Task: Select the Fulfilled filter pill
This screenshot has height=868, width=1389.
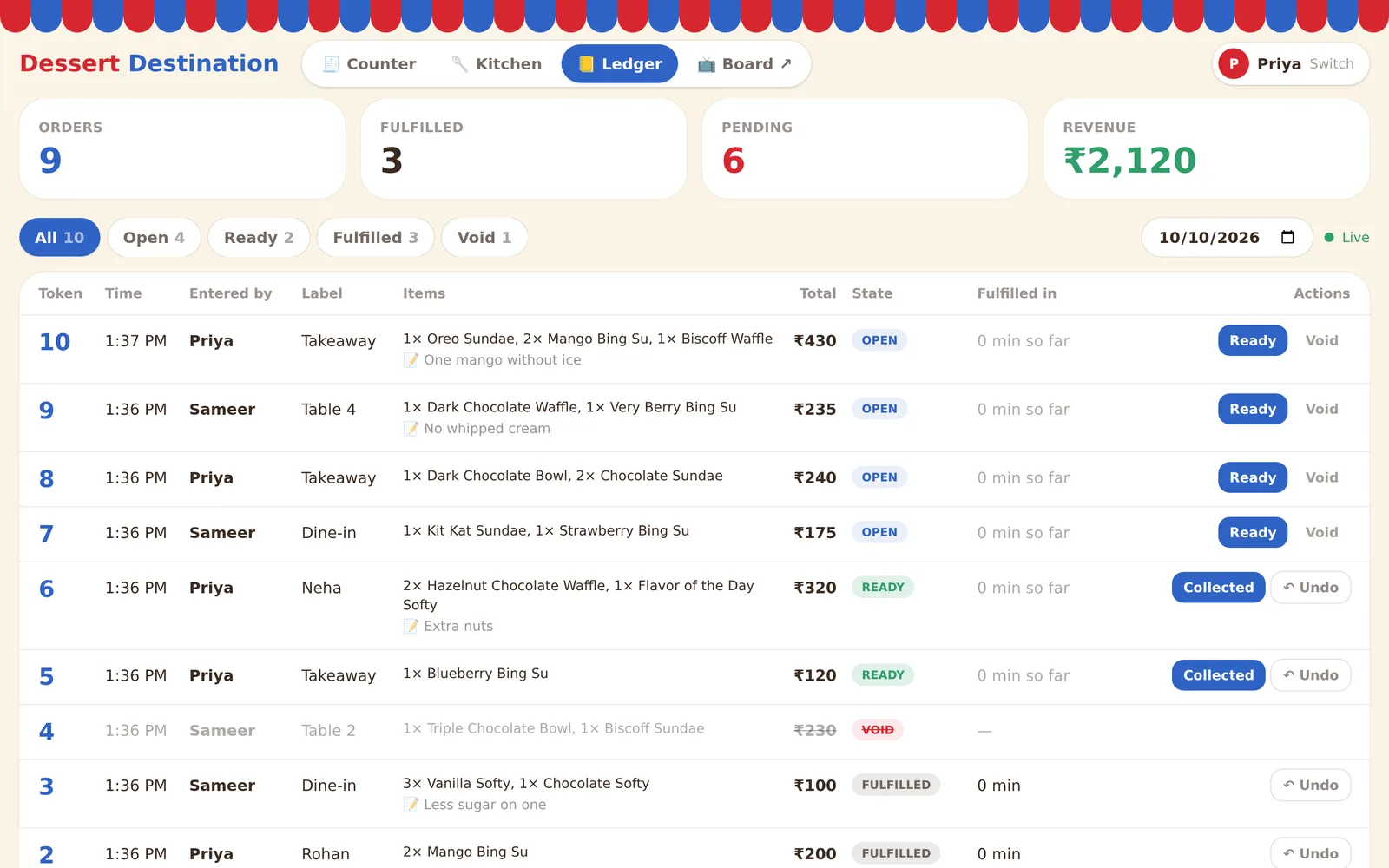Action: 376,237
